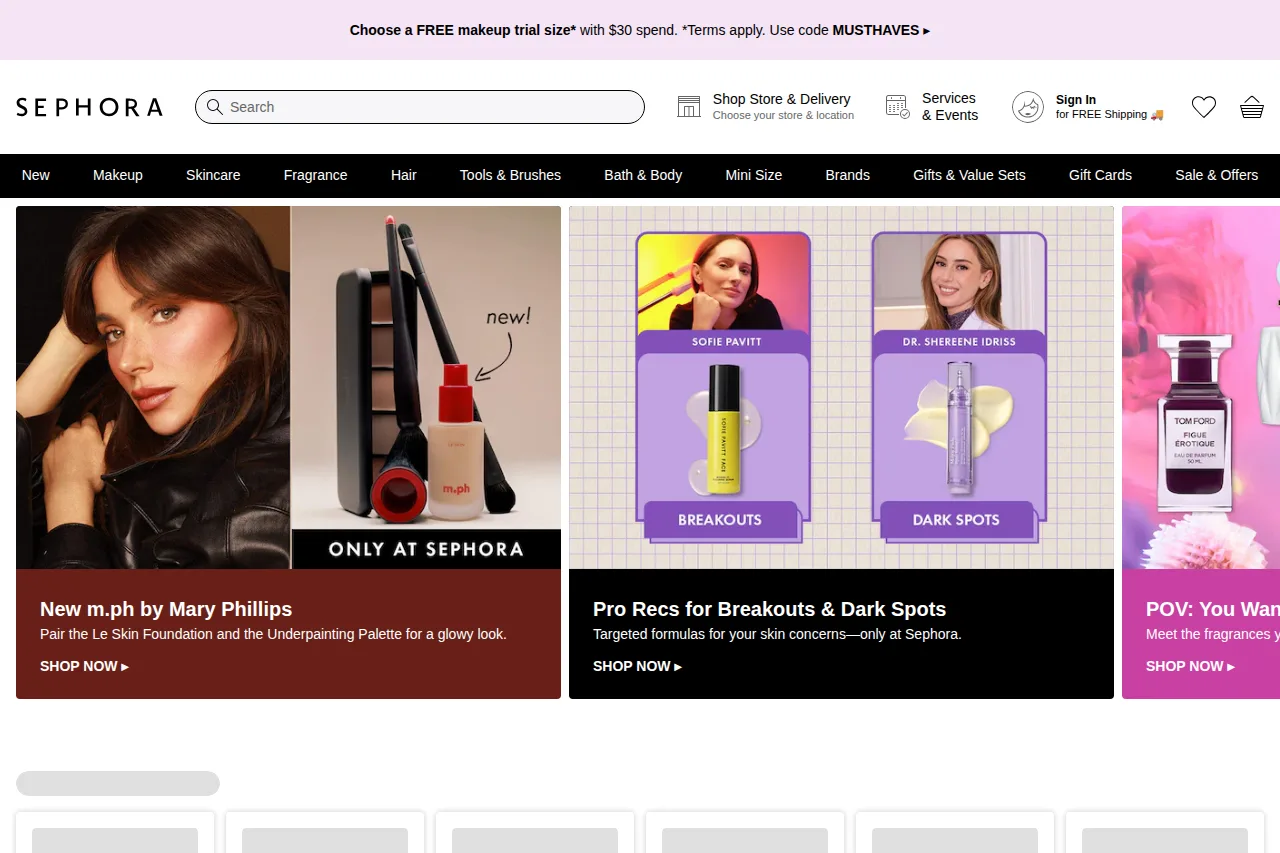View shopping basket via basket icon
Viewport: 1280px width, 853px height.
(1252, 106)
